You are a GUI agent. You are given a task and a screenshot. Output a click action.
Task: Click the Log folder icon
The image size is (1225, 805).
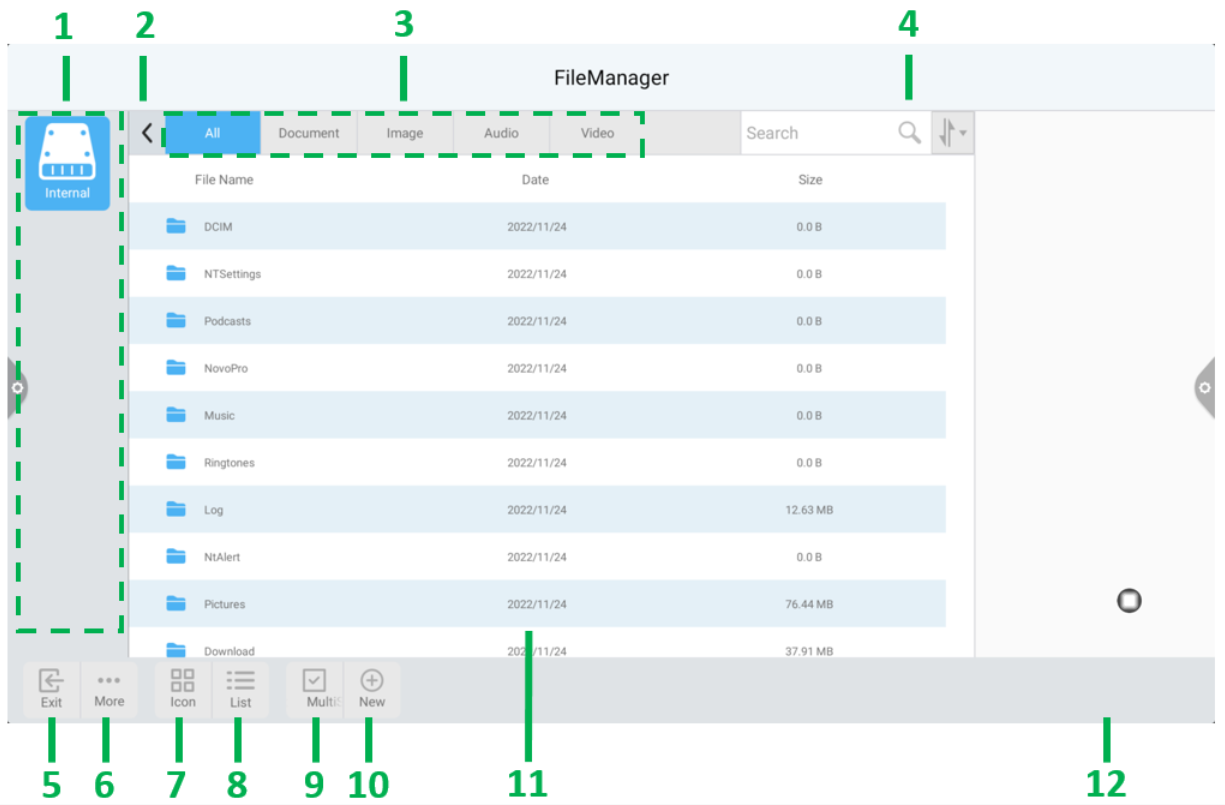pos(176,509)
